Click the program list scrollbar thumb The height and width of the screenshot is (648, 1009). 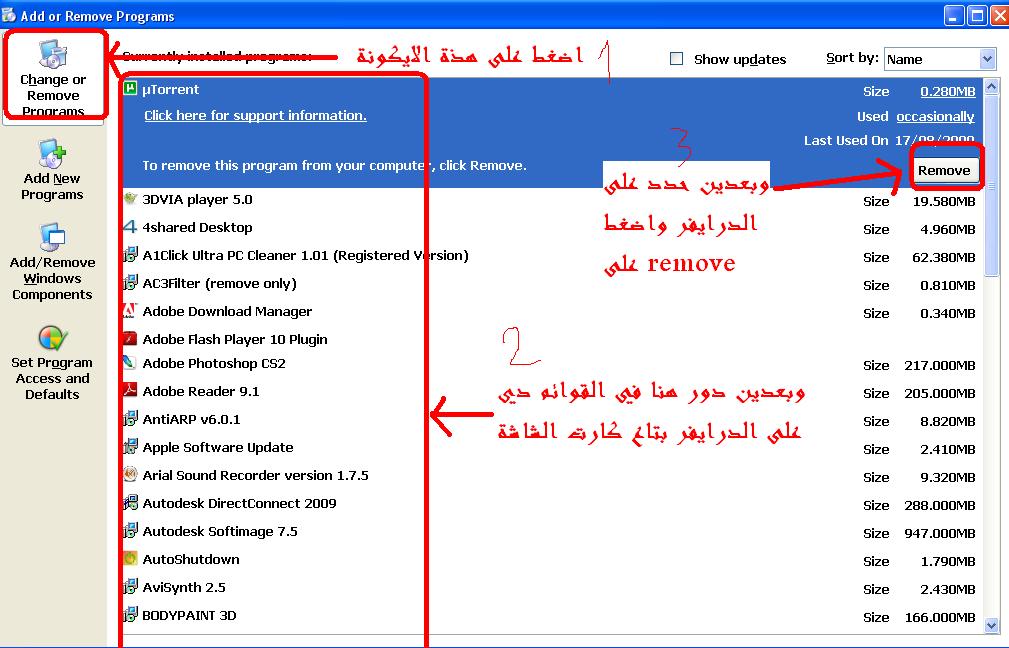[x=991, y=186]
